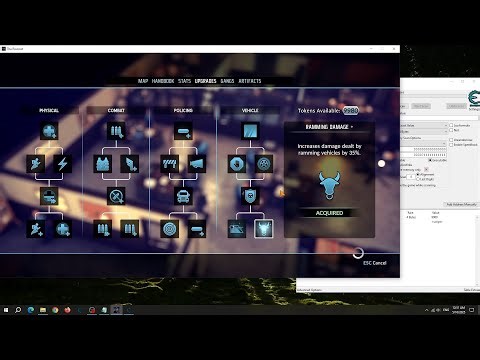Select the windshield glass upgrade atop Vehicle
480x360 pixels.
click(250, 131)
